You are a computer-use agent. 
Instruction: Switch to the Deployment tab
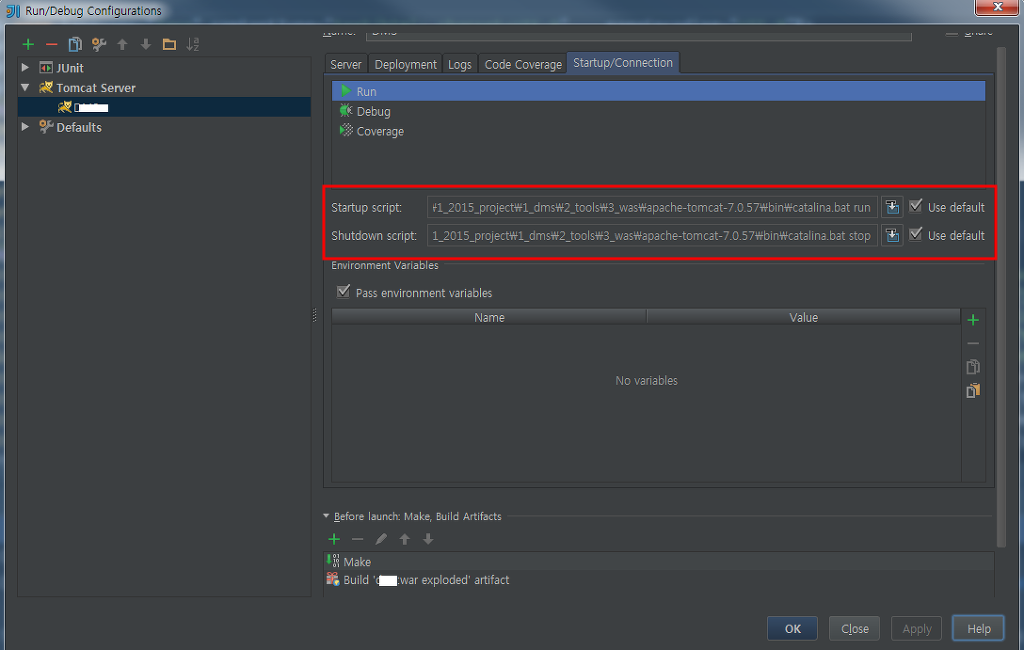click(x=406, y=64)
